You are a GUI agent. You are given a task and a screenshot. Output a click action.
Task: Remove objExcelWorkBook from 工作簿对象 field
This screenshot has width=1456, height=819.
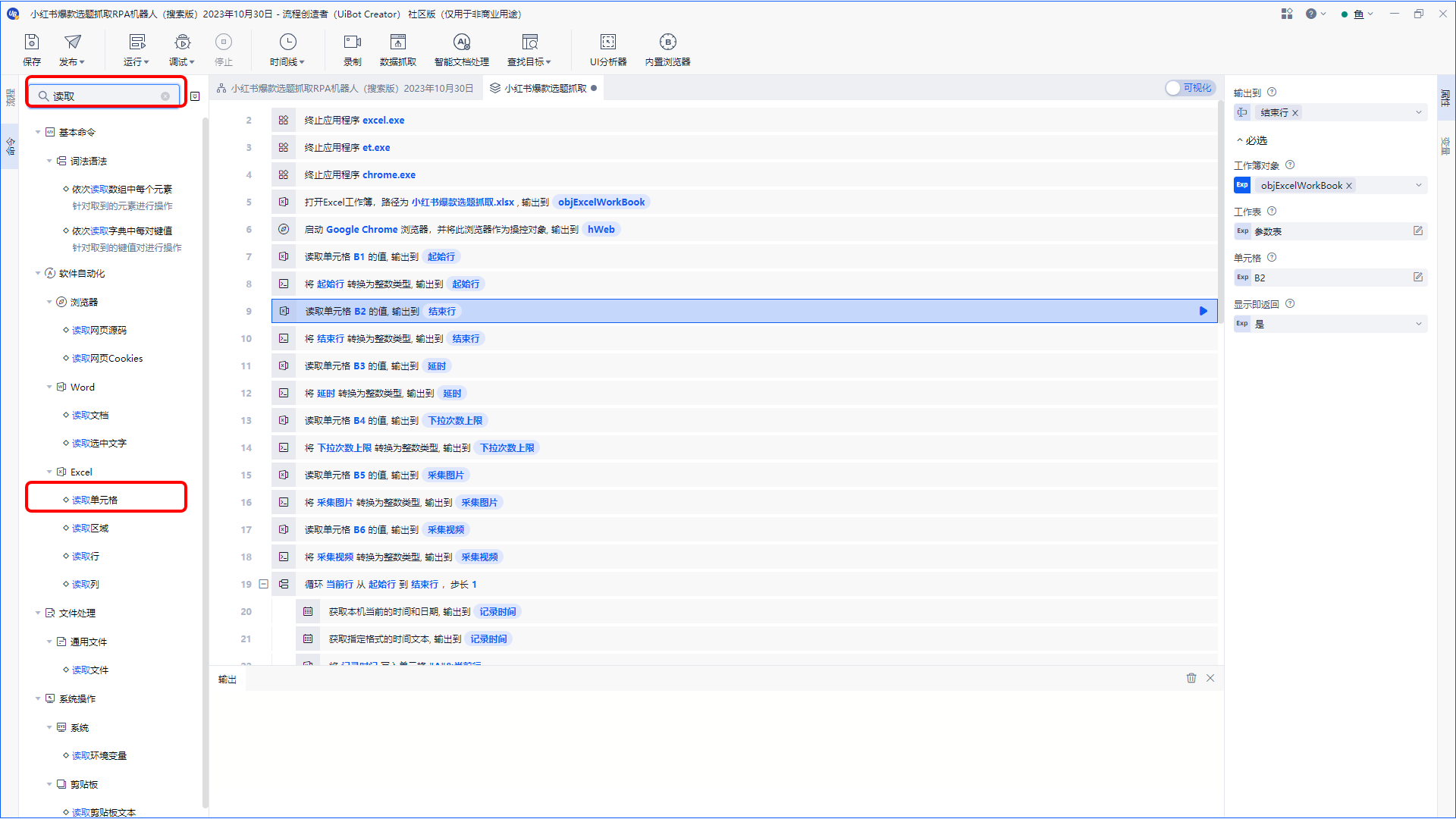[x=1349, y=186]
